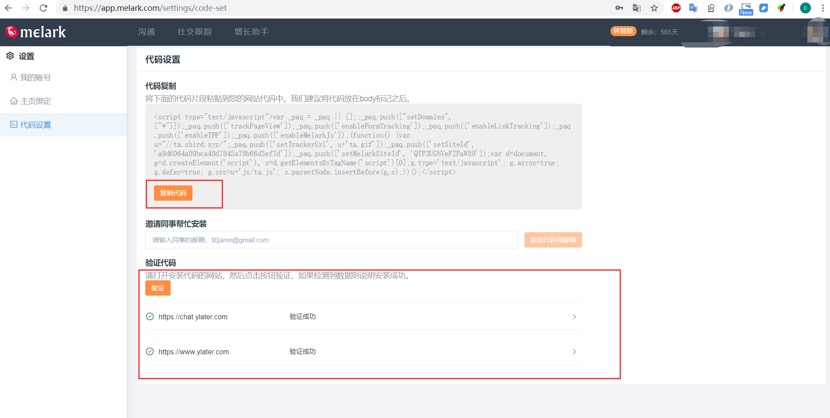Screen dimensions: 830x418
Task: Reload the page with the refresh icon
Action: [43, 8]
